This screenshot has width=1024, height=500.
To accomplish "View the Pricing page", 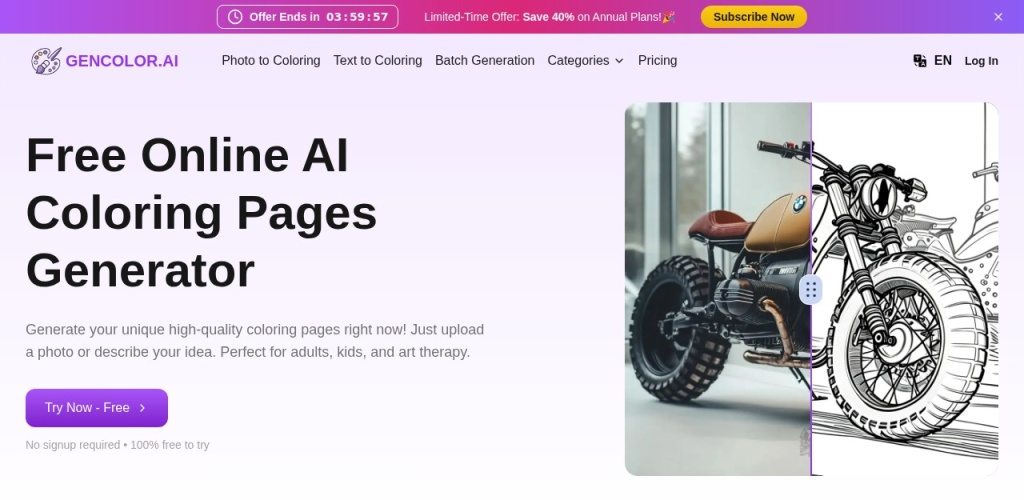I will (x=657, y=61).
